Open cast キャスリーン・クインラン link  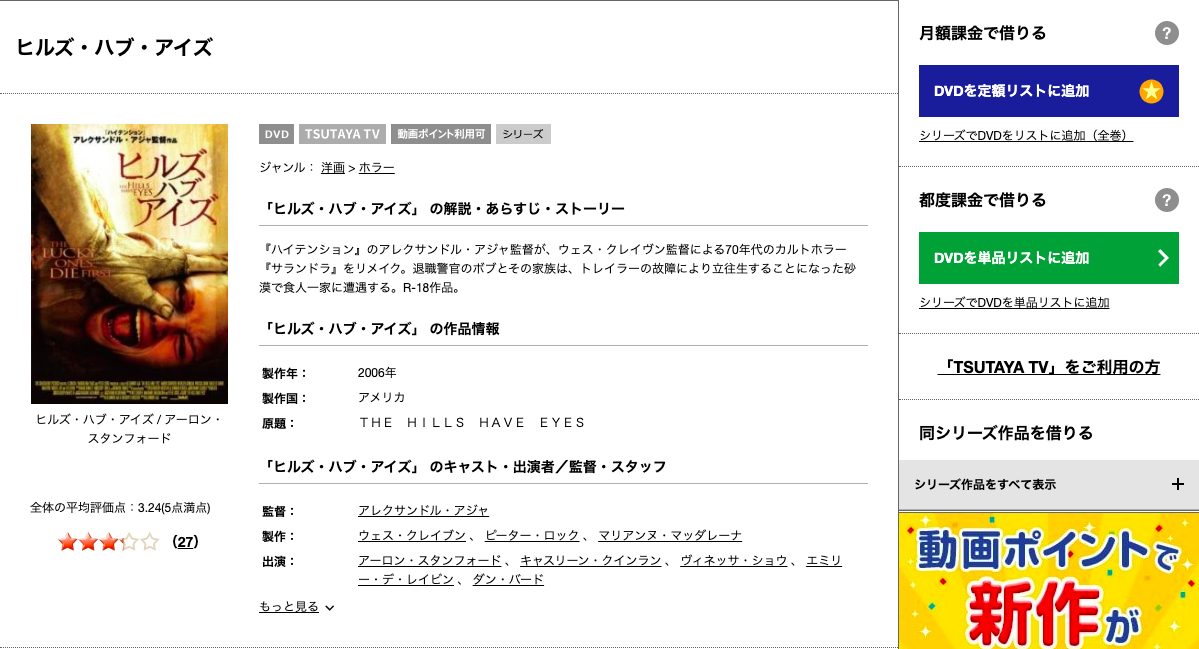590,561
